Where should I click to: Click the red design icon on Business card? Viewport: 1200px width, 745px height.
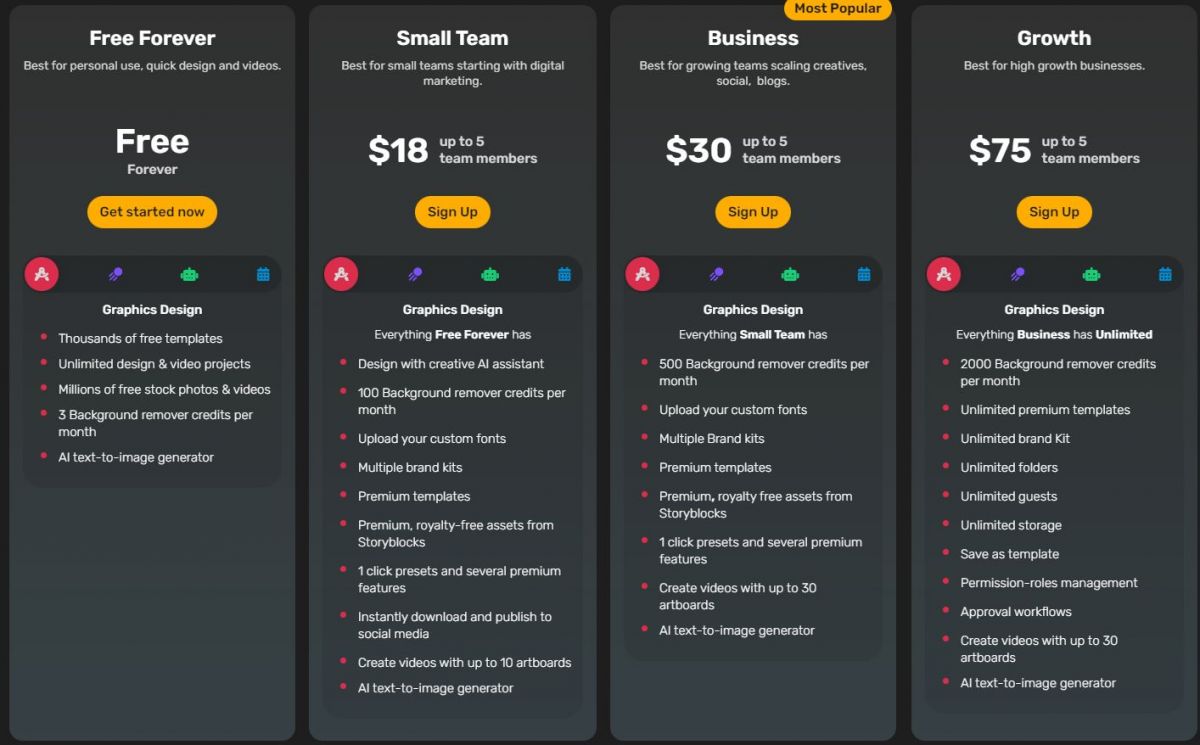coord(642,272)
